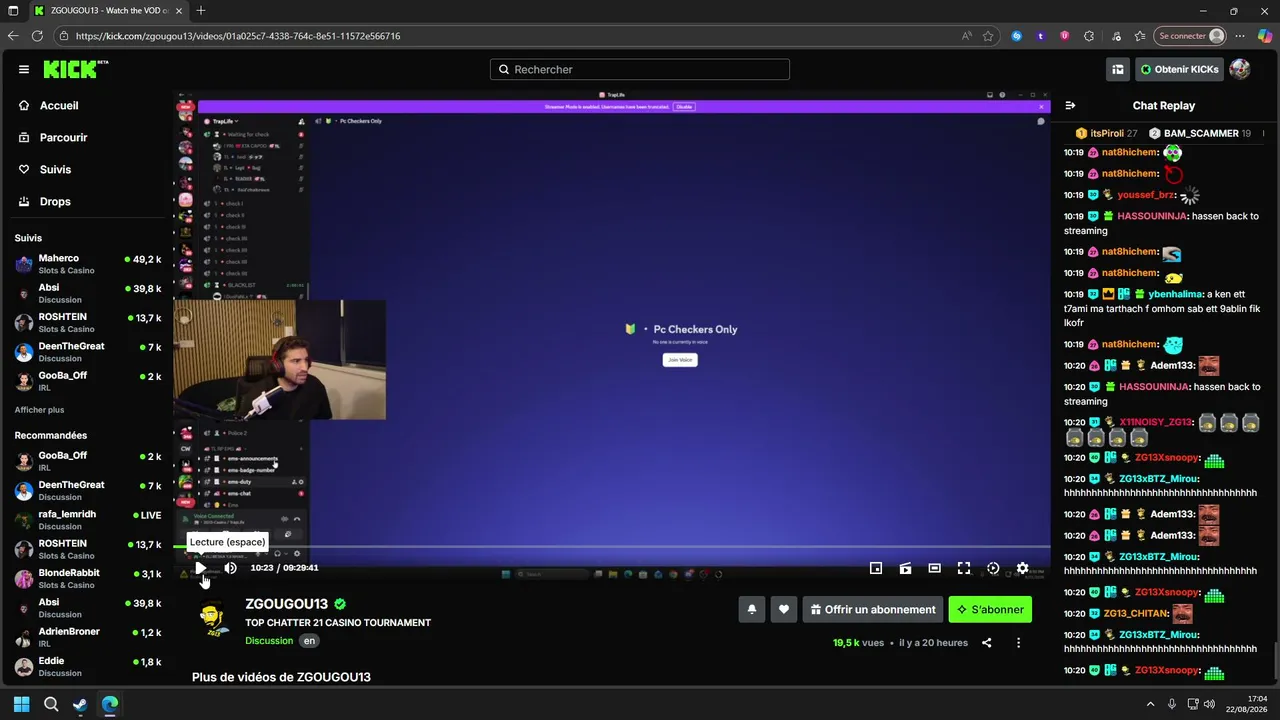The width and height of the screenshot is (1280, 720).
Task: Create a clip with the clip icon
Action: [x=905, y=568]
